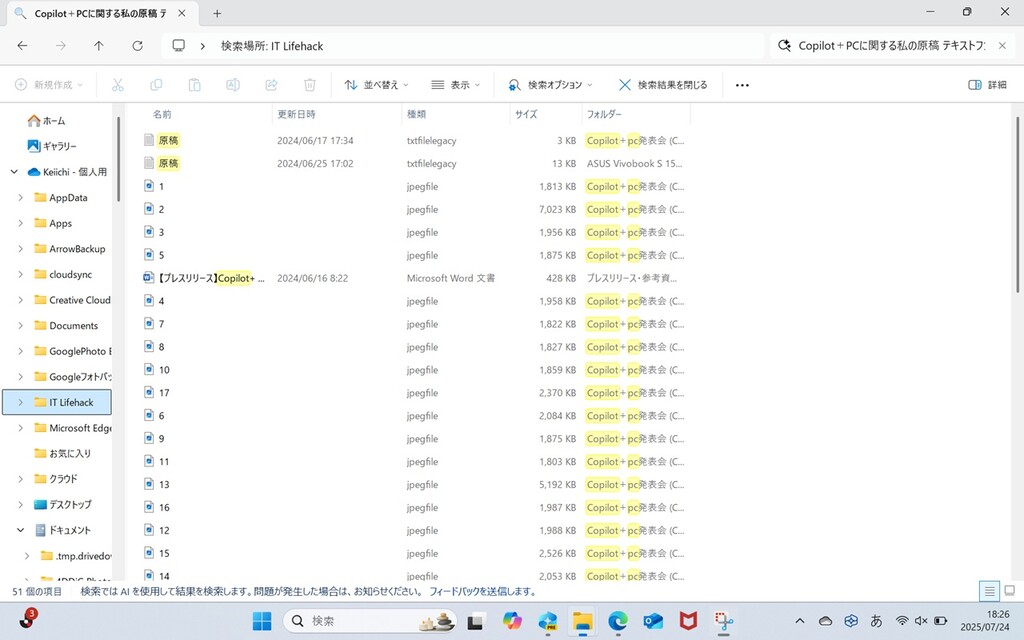Close the Copilot+PC search tab
This screenshot has height=640, width=1024.
[x=182, y=13]
